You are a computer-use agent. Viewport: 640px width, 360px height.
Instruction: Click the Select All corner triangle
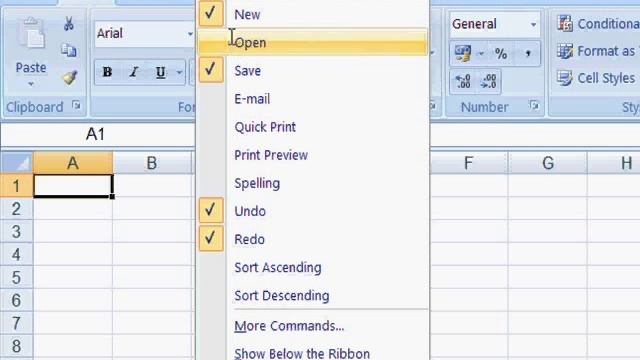point(16,163)
